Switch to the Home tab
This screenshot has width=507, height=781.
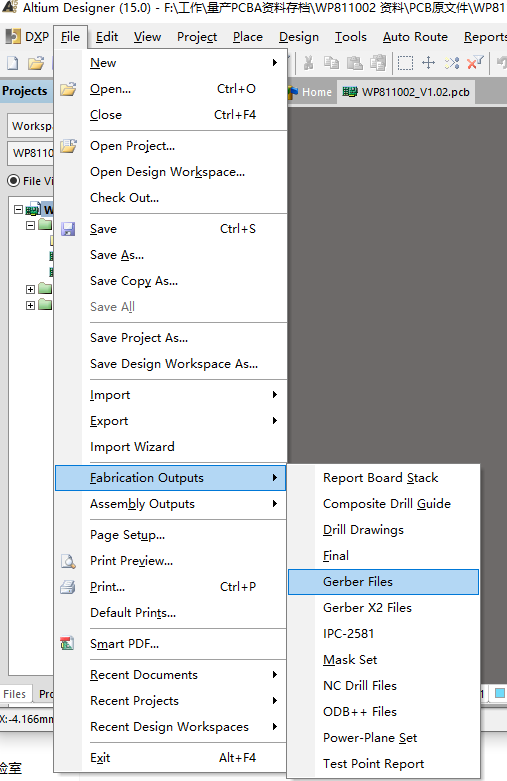[x=311, y=92]
